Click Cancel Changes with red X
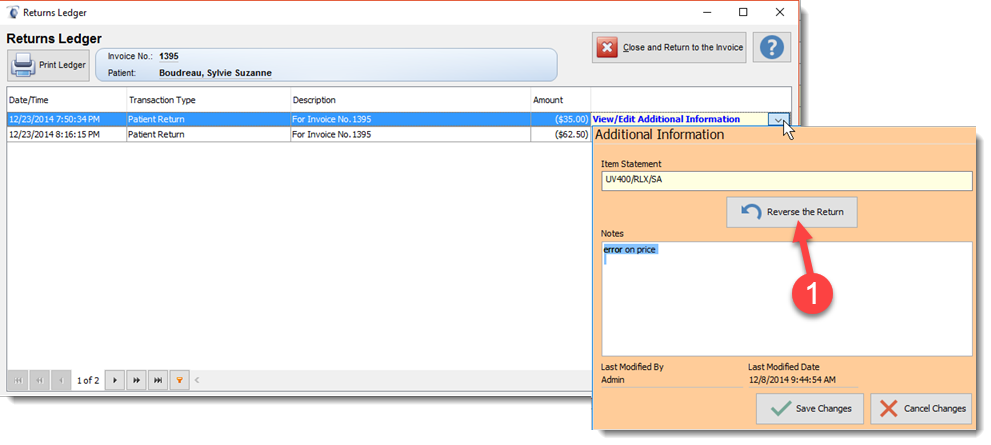Viewport: 991px width, 445px height. [x=921, y=408]
